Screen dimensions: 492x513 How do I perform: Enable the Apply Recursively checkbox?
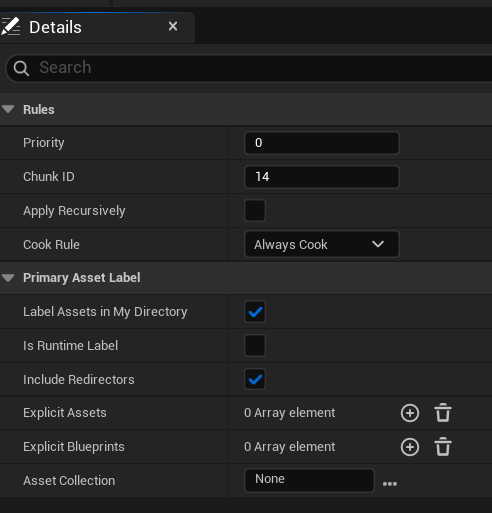[x=255, y=210]
